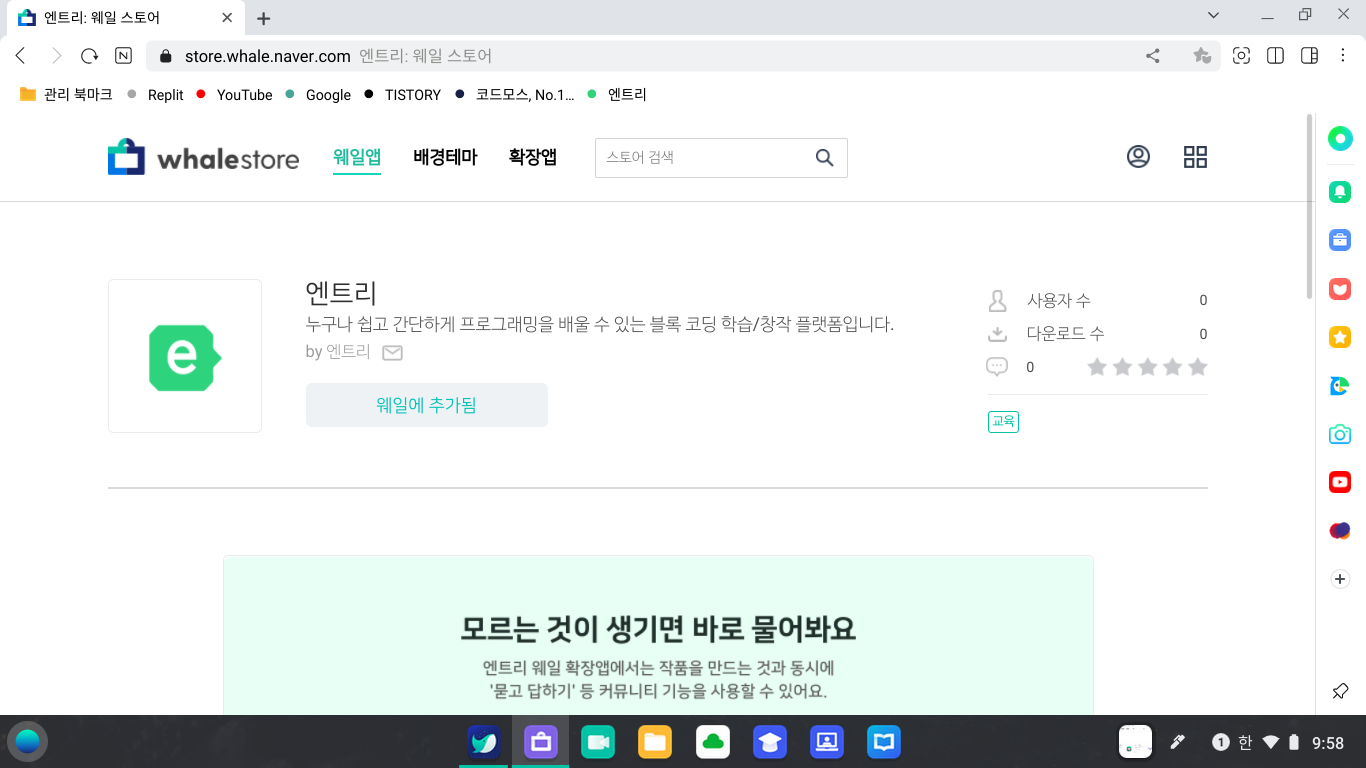Open the grid apps menu icon
The image size is (1366, 768).
1195,157
